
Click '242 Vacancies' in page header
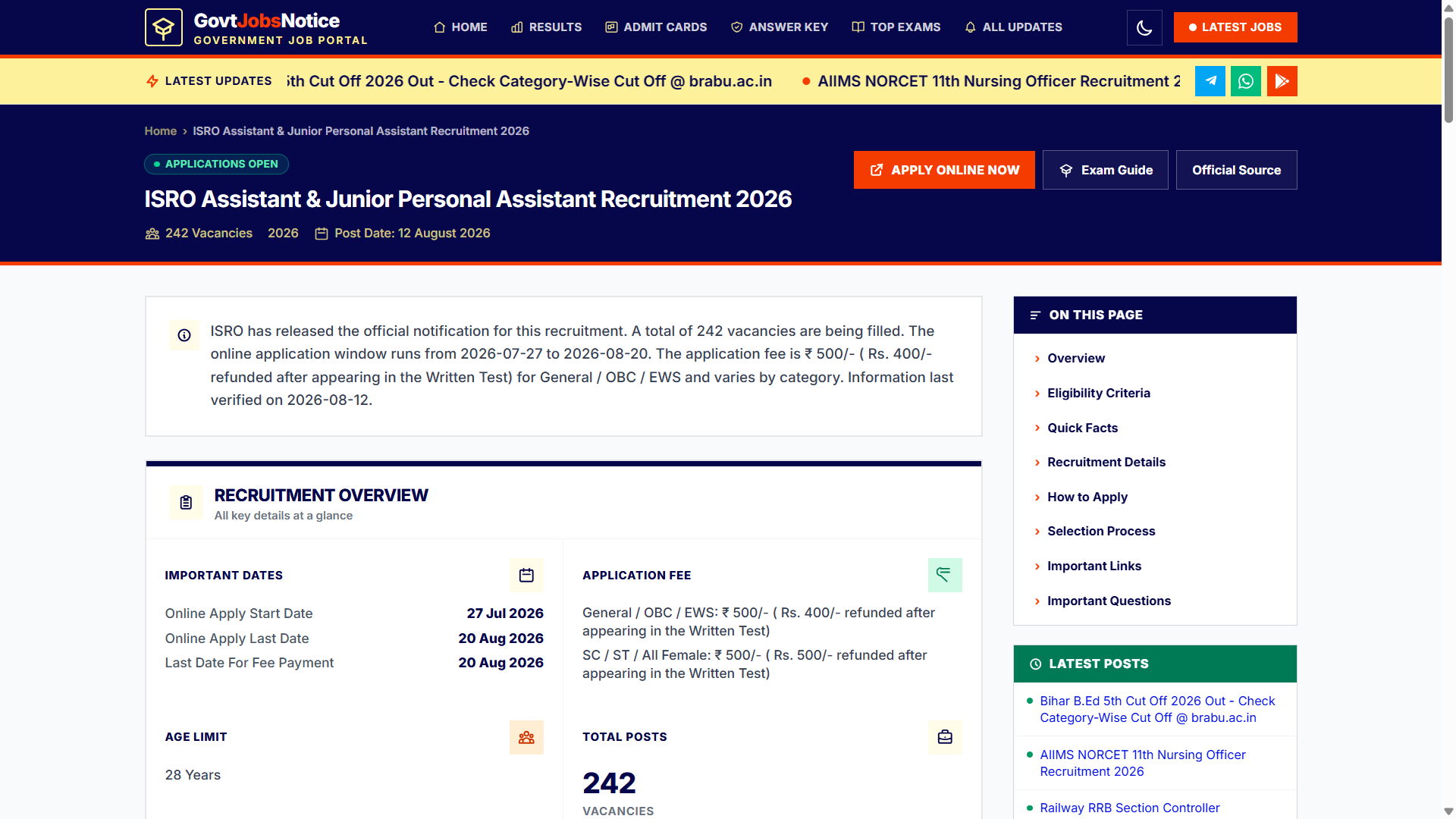[x=209, y=234]
